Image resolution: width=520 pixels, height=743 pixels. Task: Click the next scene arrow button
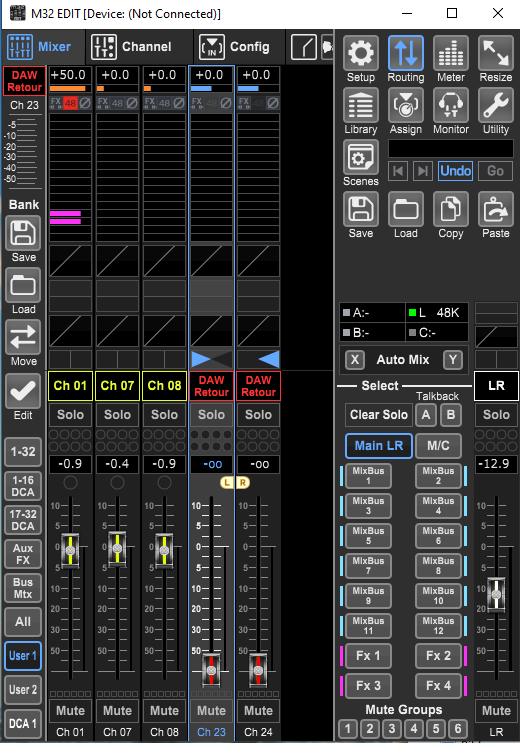[423, 171]
